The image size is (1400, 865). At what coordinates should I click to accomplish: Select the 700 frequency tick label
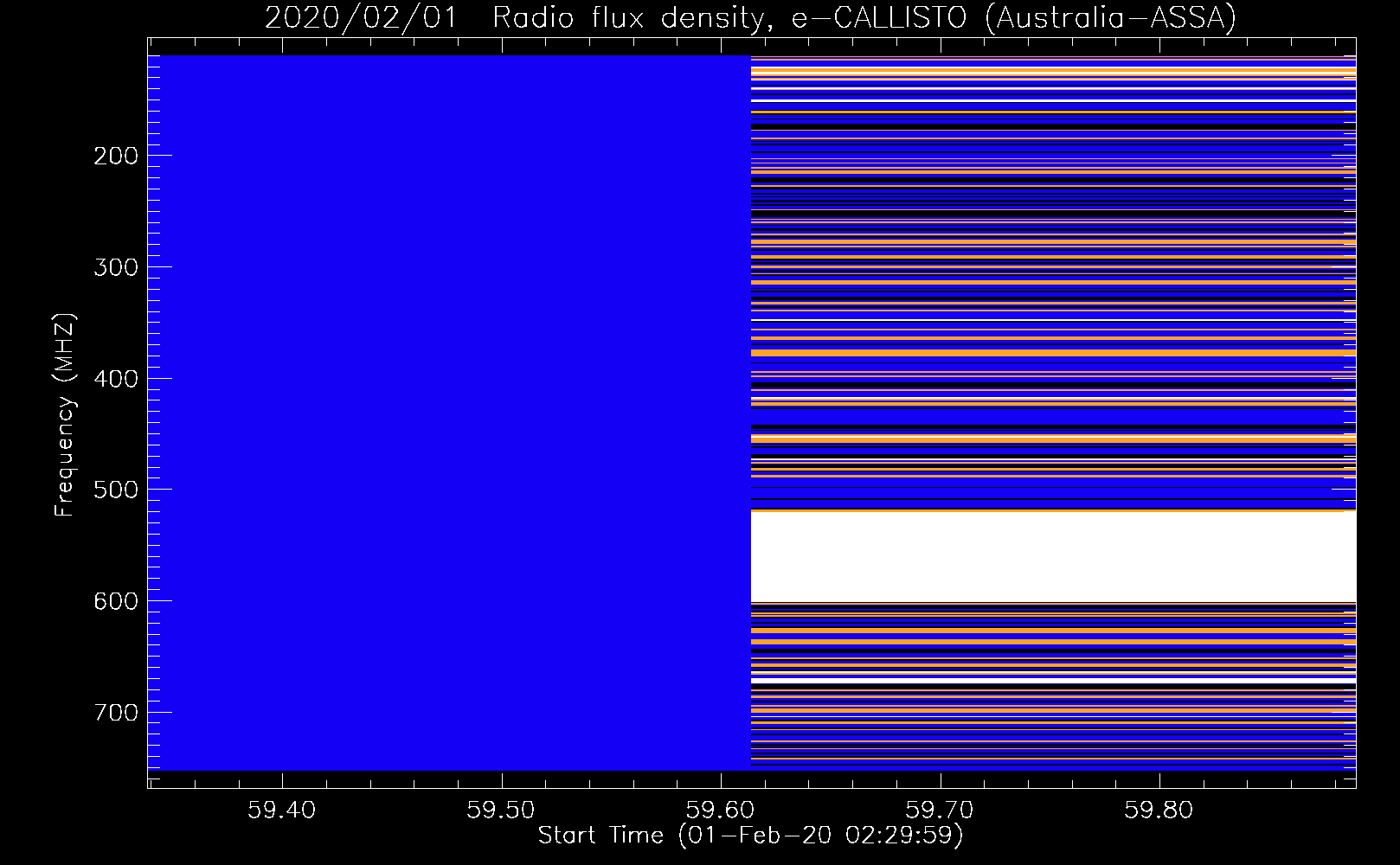tap(115, 713)
